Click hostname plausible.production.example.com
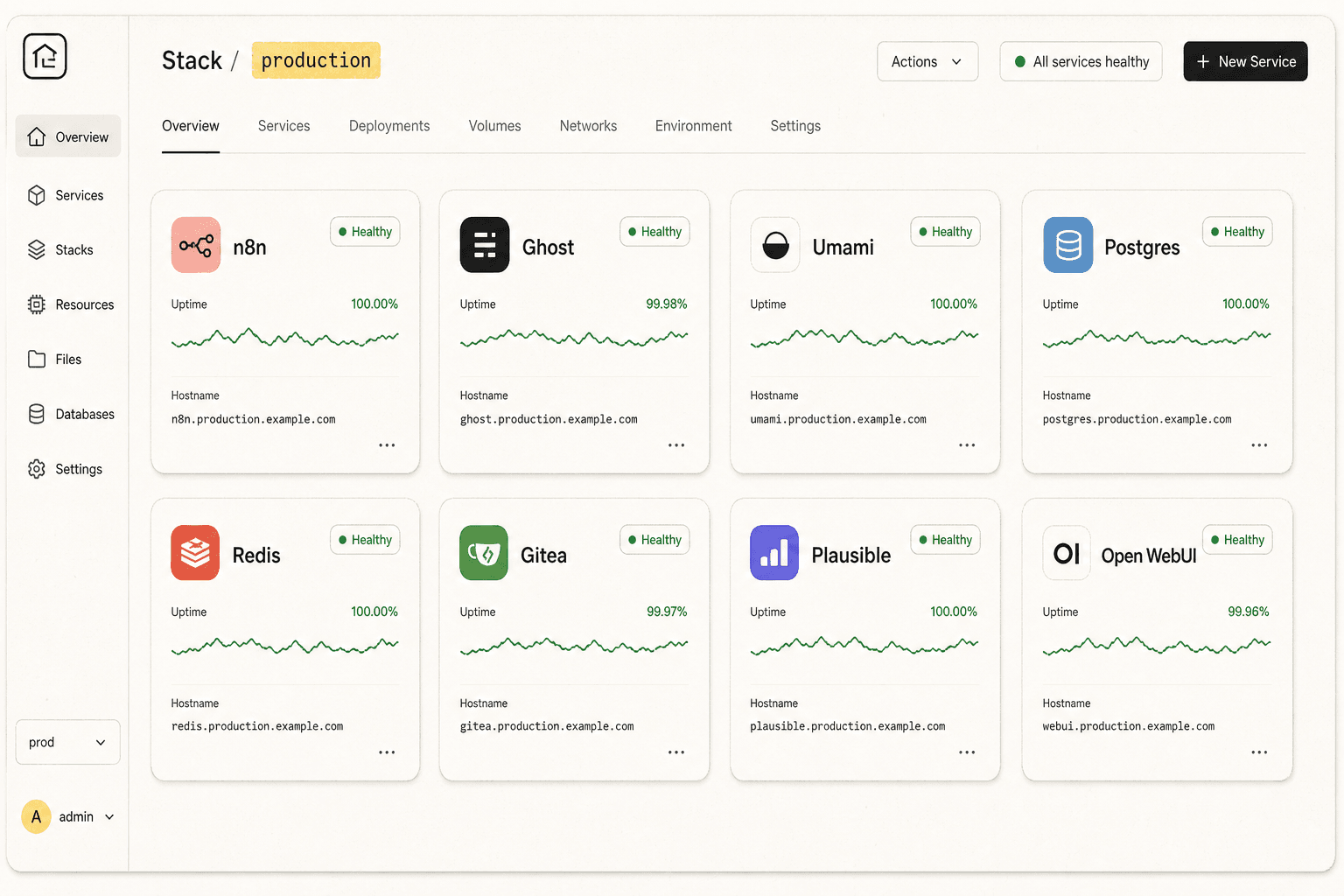 coord(848,726)
